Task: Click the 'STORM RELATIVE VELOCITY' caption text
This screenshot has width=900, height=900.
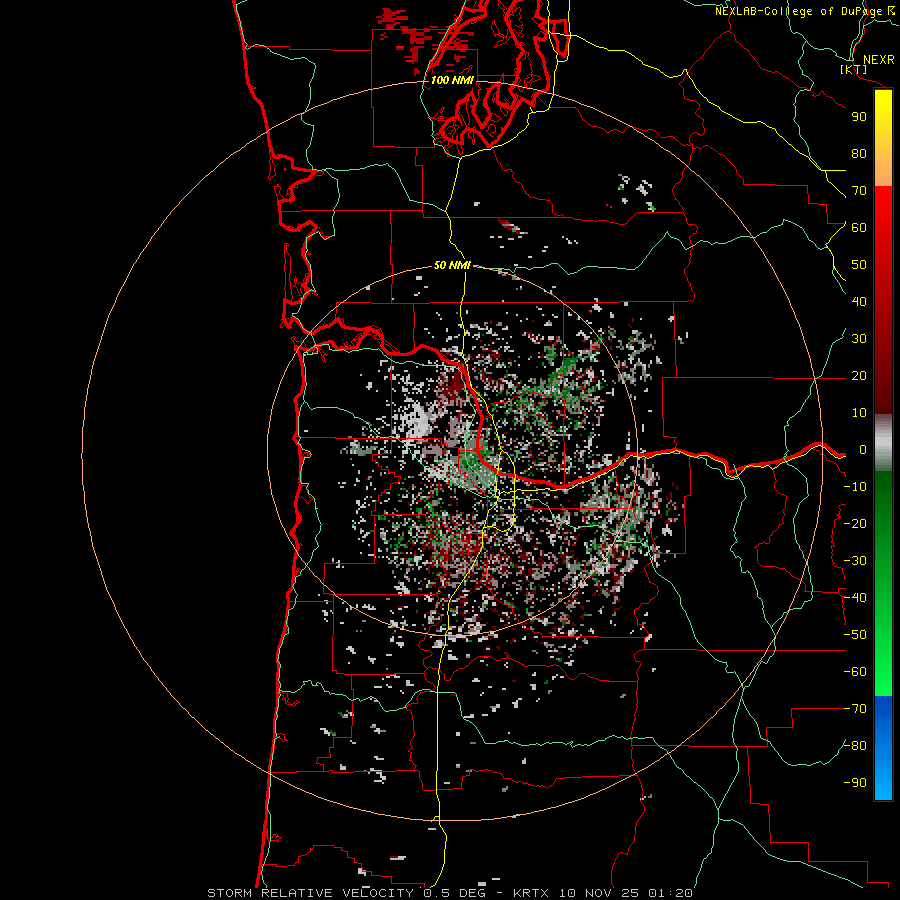Action: click(310, 893)
